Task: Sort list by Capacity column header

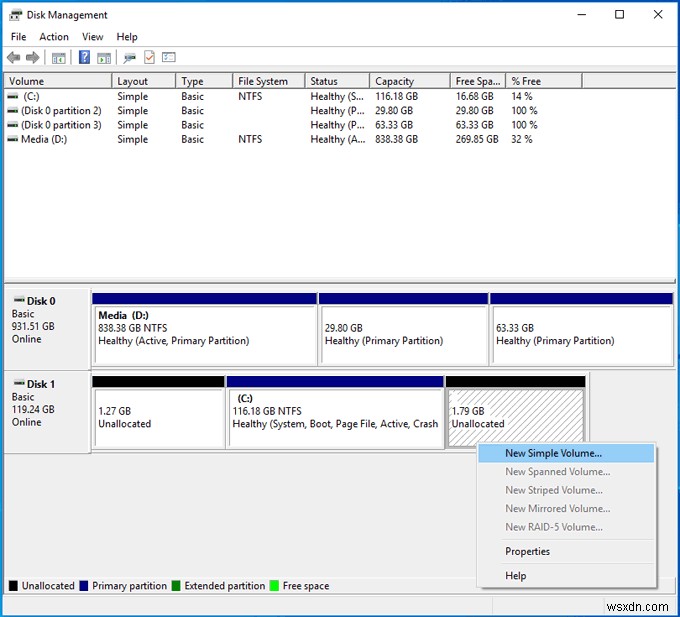Action: tap(395, 82)
